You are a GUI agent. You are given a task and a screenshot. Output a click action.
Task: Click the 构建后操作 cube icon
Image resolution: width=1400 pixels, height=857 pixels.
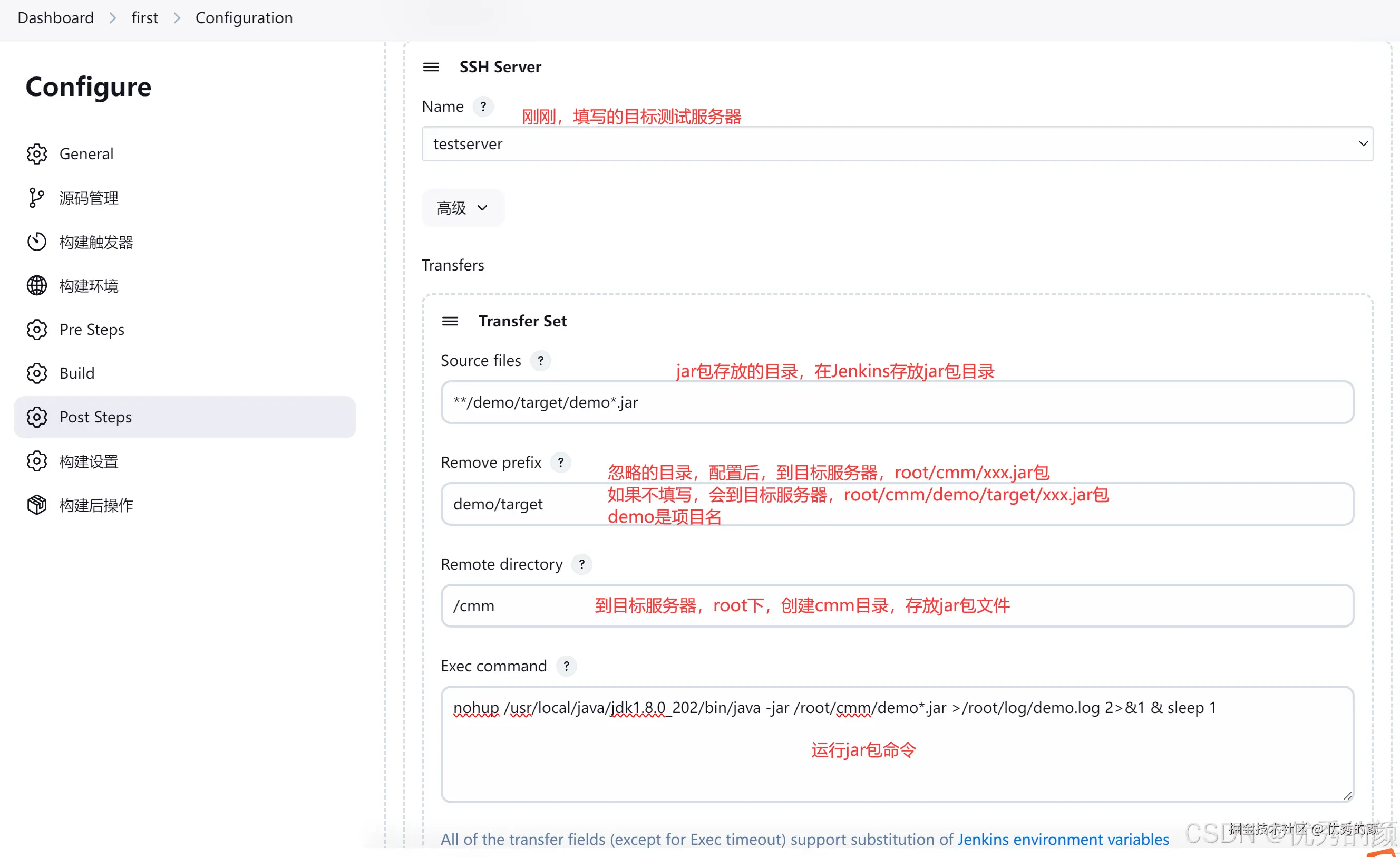pos(37,505)
